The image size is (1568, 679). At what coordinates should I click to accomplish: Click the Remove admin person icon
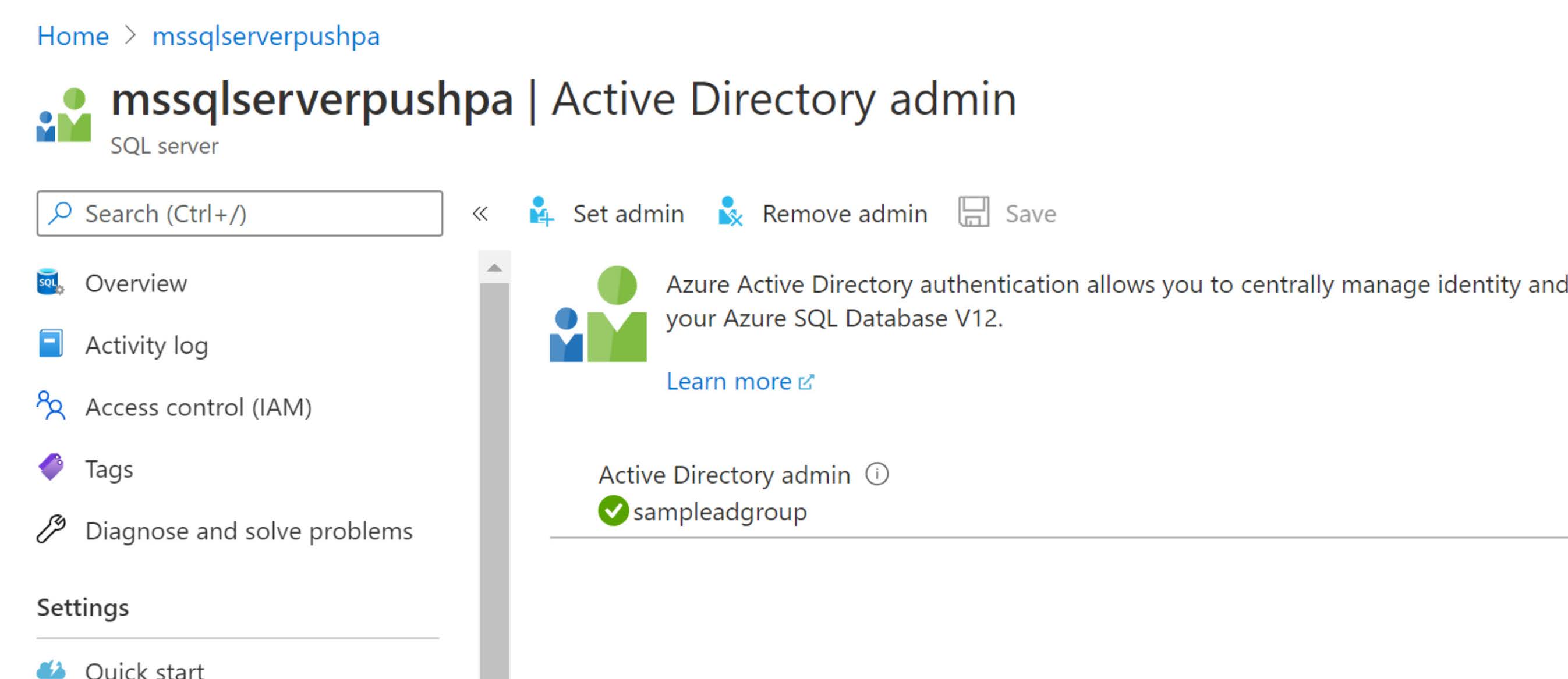point(730,213)
